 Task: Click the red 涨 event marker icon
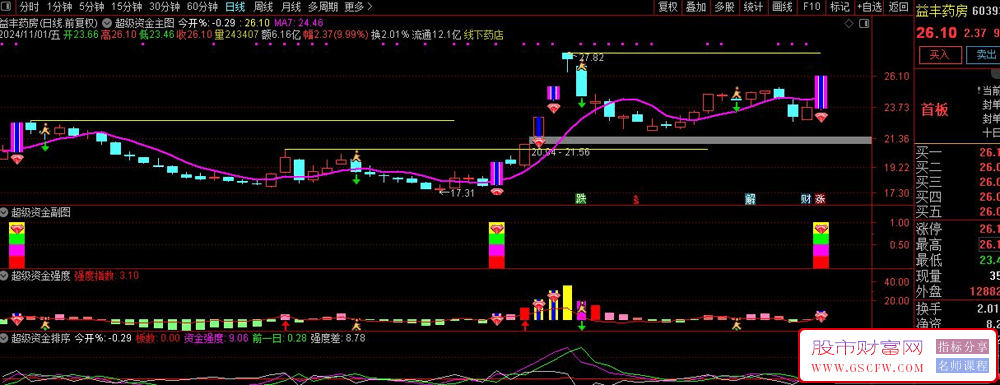(820, 198)
